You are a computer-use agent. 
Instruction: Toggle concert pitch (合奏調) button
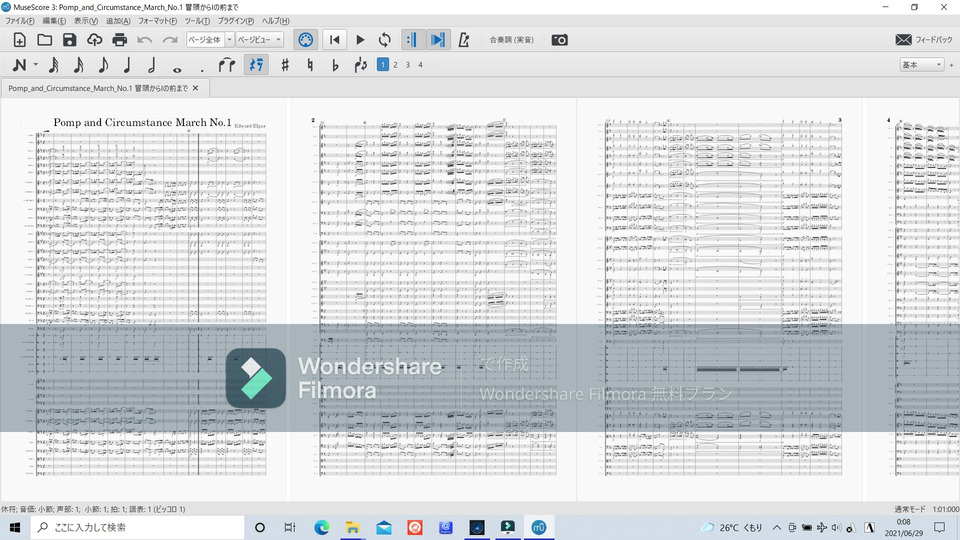pyautogui.click(x=511, y=40)
